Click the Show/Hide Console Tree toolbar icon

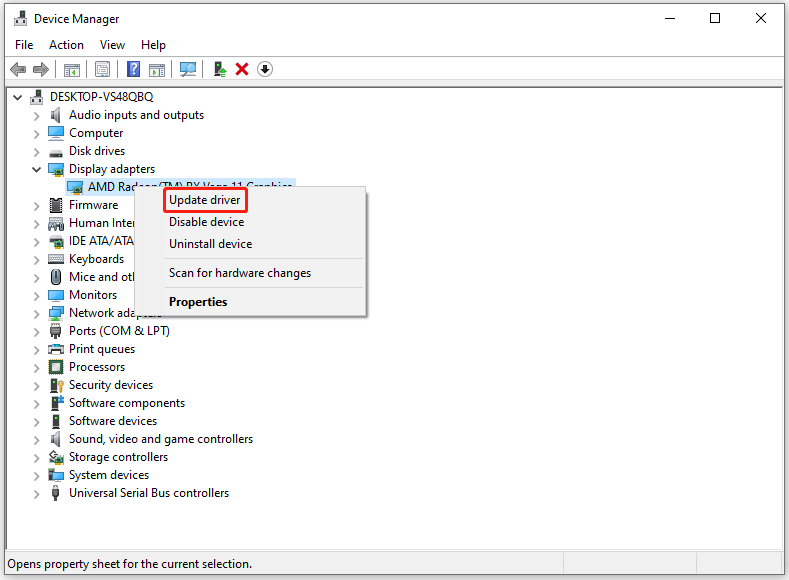(72, 69)
